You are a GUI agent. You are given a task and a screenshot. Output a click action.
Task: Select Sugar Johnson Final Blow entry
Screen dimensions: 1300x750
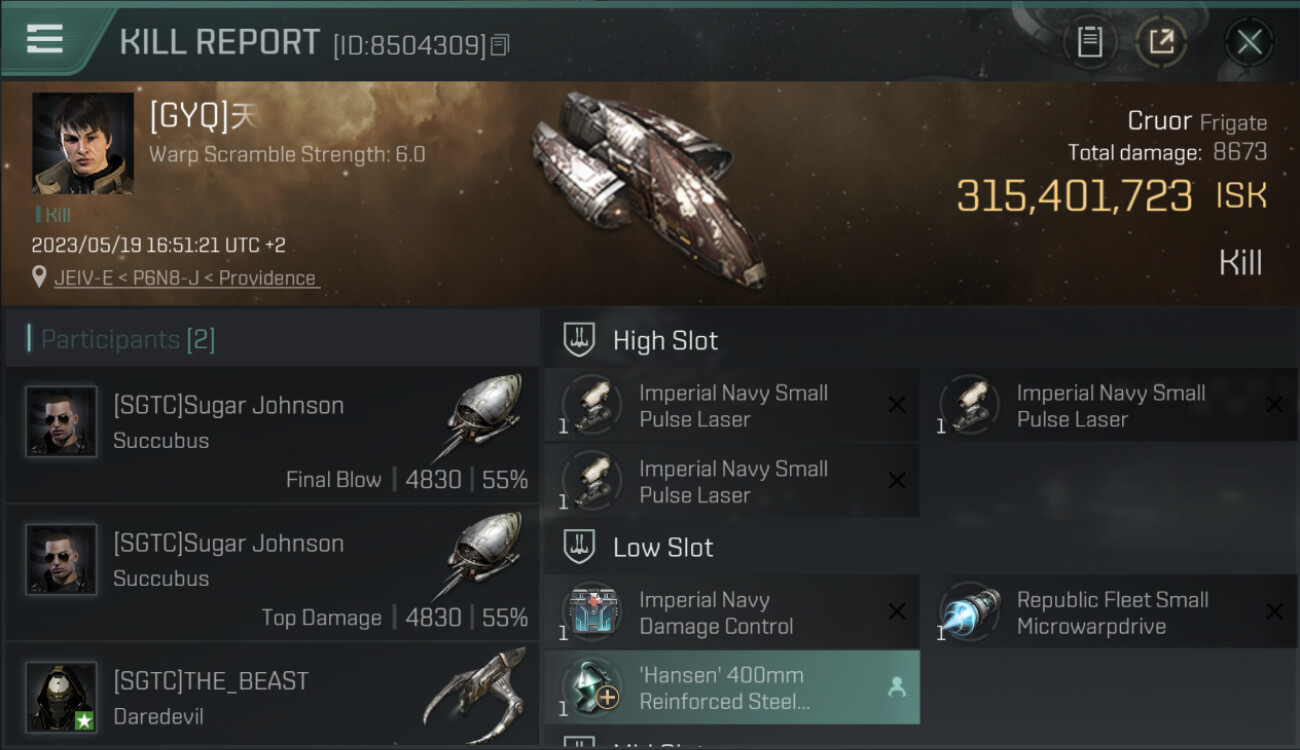click(272, 434)
